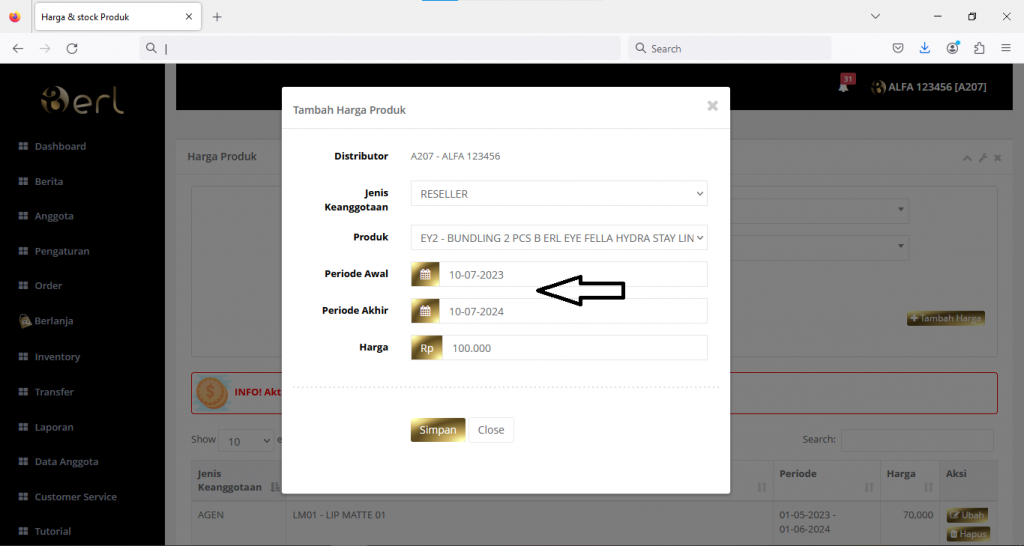Click the calendar icon beside Periode Akhir
Viewport: 1024px width, 546px height.
point(425,311)
